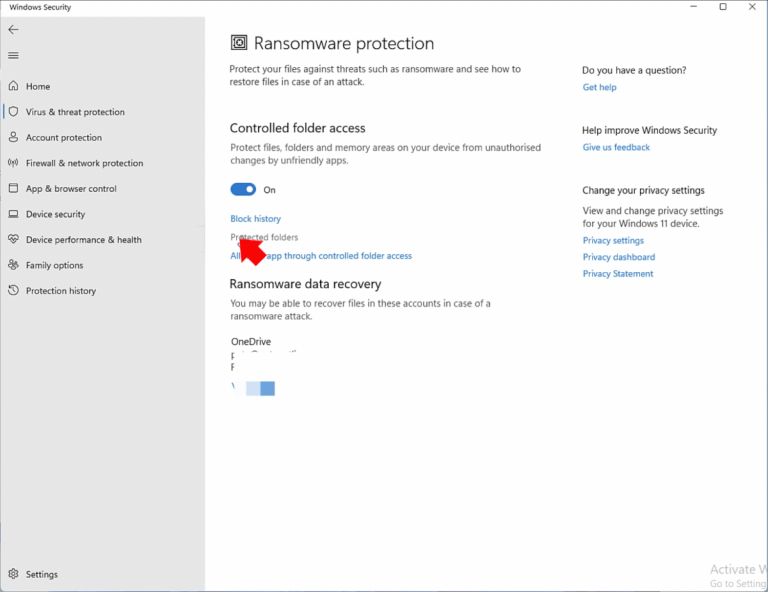Click the App & browser control window icon
Screen dimensions: 768x592
point(14,188)
